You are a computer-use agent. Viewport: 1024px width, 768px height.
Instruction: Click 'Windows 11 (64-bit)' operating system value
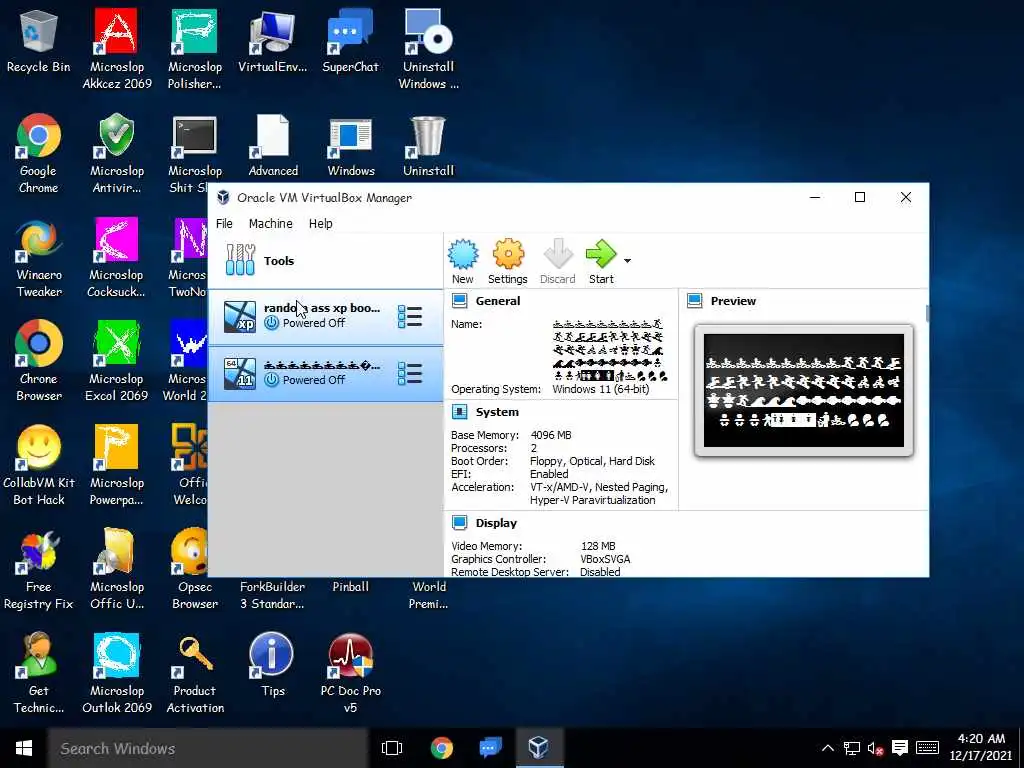tap(601, 389)
